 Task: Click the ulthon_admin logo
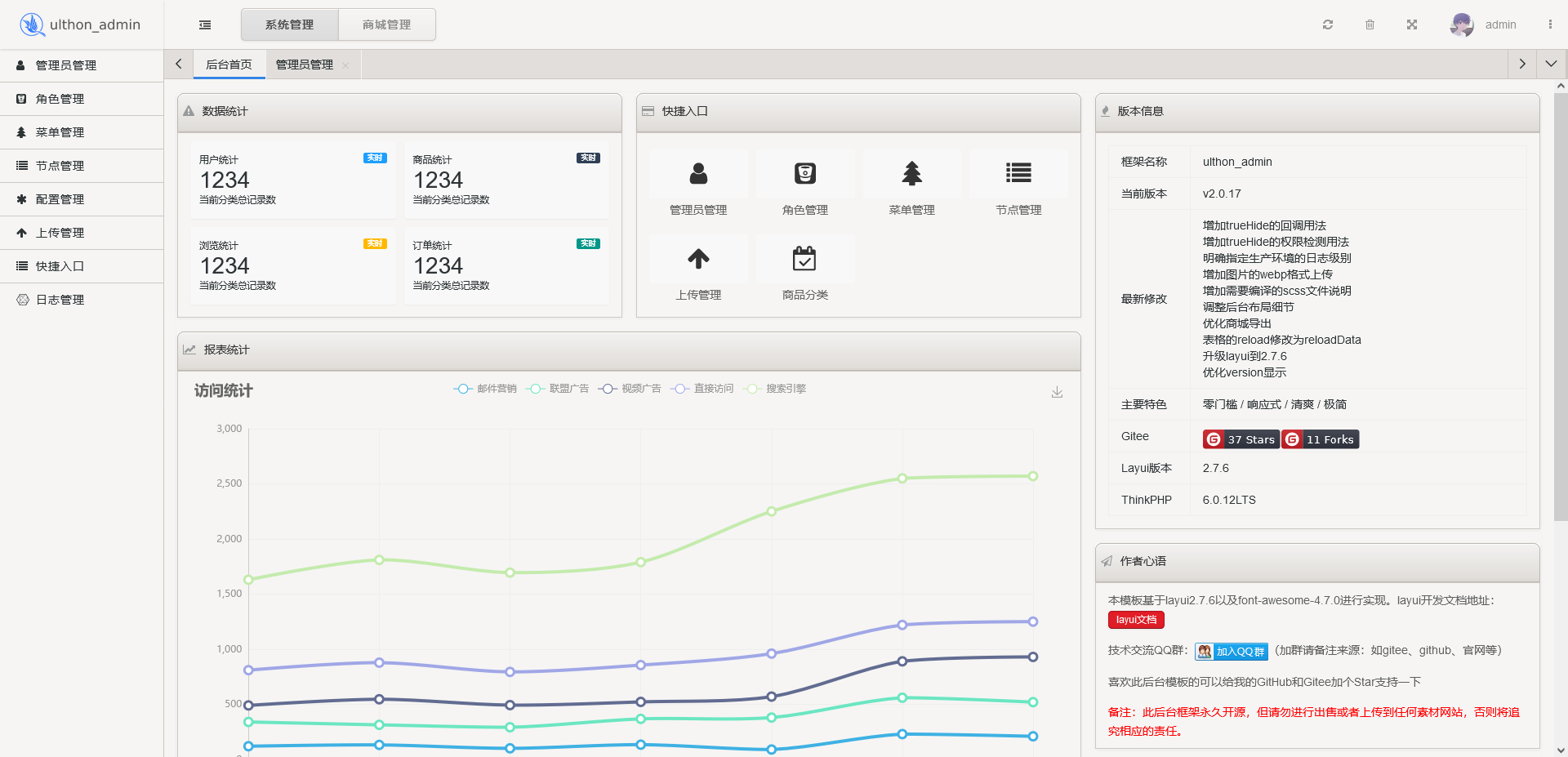click(80, 24)
